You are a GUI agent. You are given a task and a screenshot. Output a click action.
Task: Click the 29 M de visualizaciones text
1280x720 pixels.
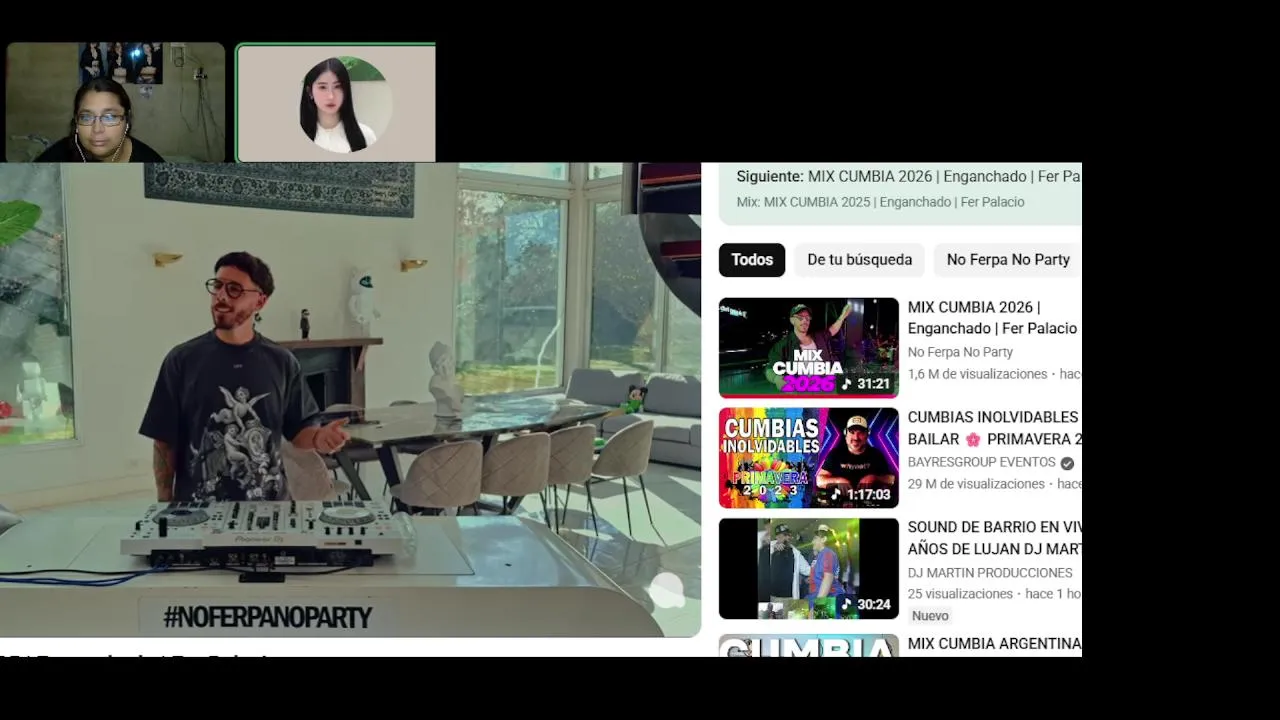pos(976,484)
